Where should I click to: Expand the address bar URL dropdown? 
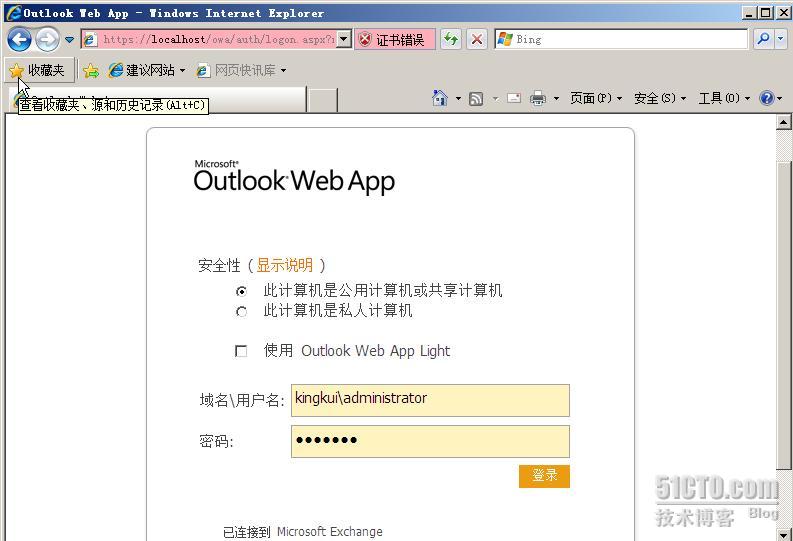click(x=344, y=39)
